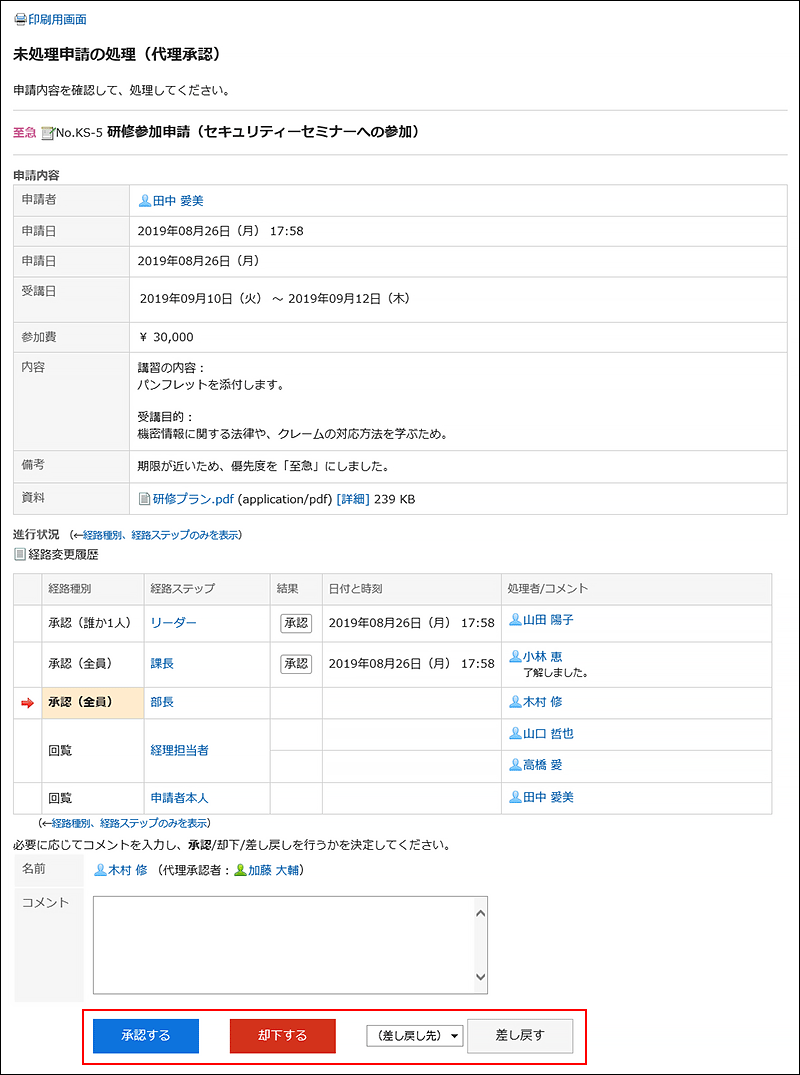Click the user icon beside 木村 修 in 部長 row

click(x=516, y=702)
